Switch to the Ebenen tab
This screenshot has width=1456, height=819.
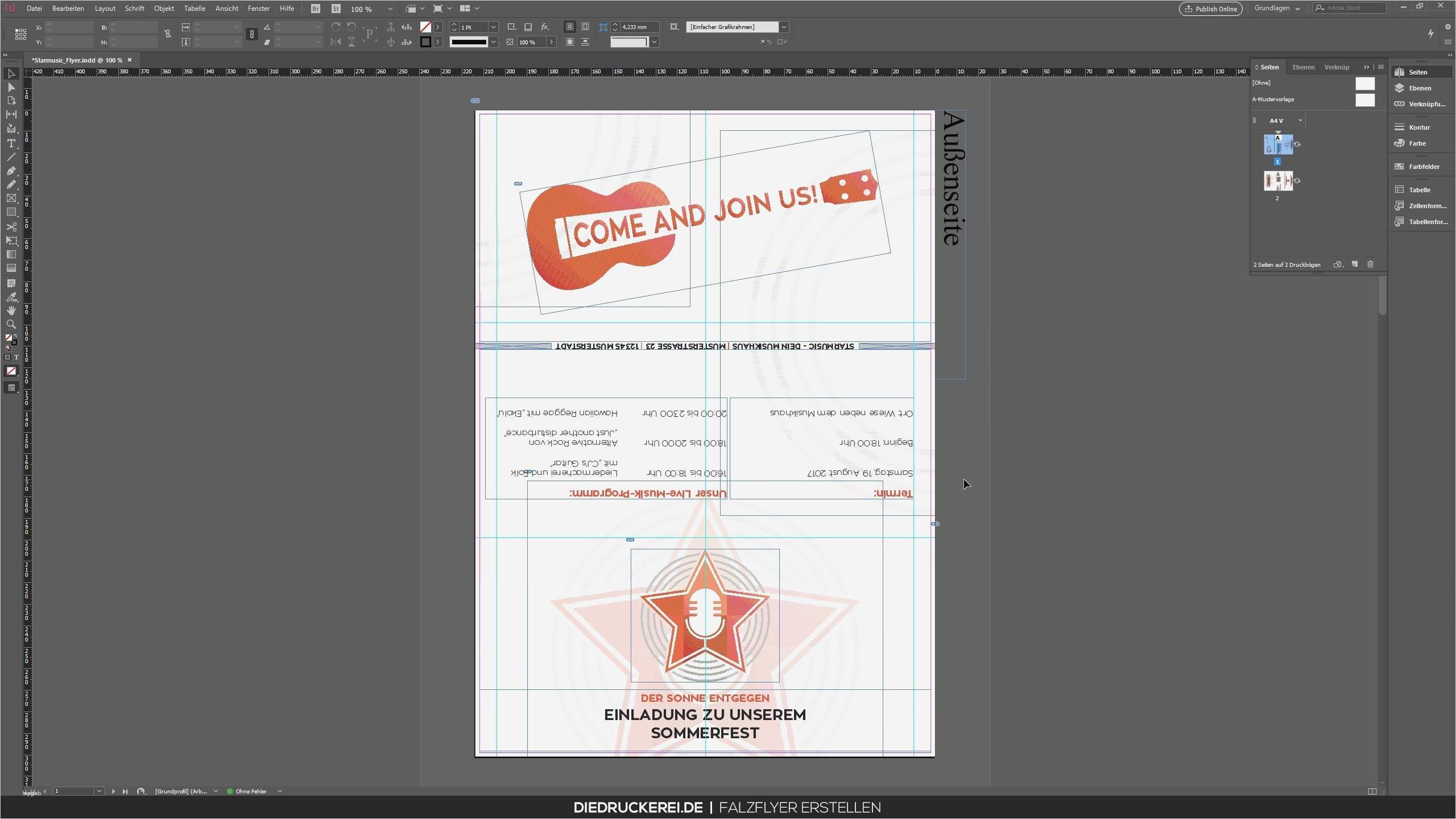(x=1304, y=67)
